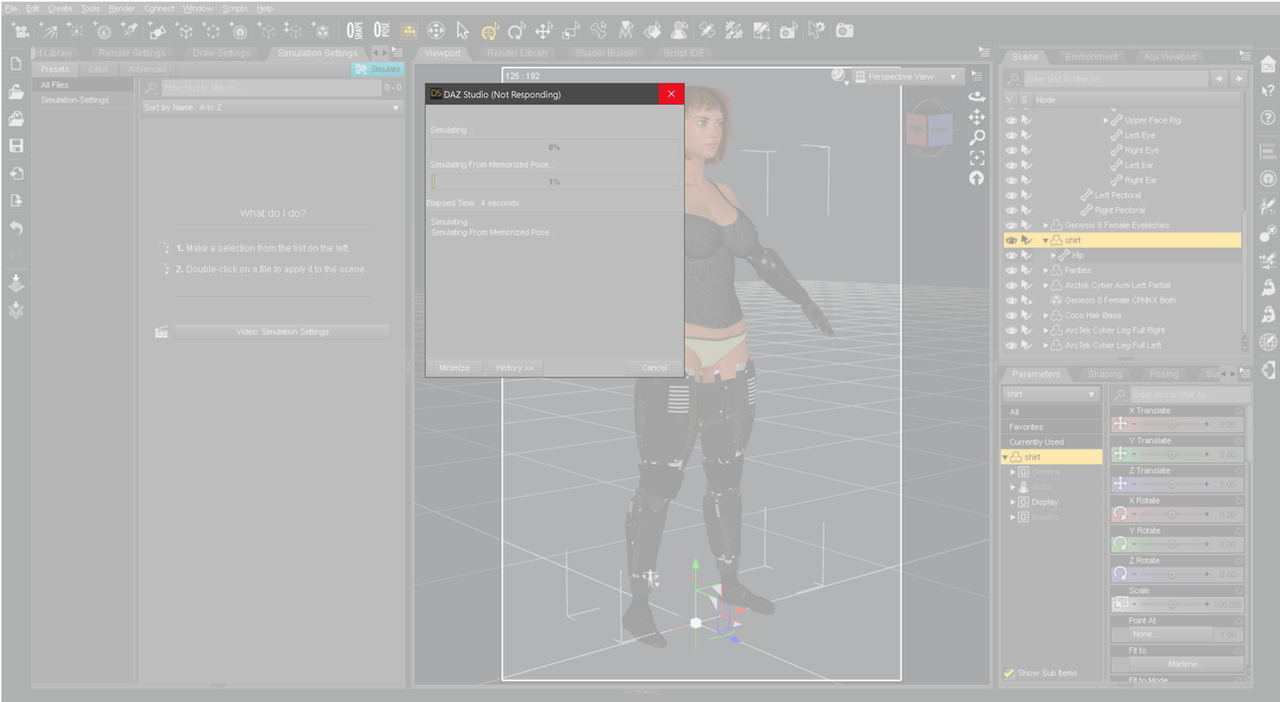The height and width of the screenshot is (702, 1280).
Task: Click the viewport draw style sphere icon
Action: pyautogui.click(x=838, y=76)
